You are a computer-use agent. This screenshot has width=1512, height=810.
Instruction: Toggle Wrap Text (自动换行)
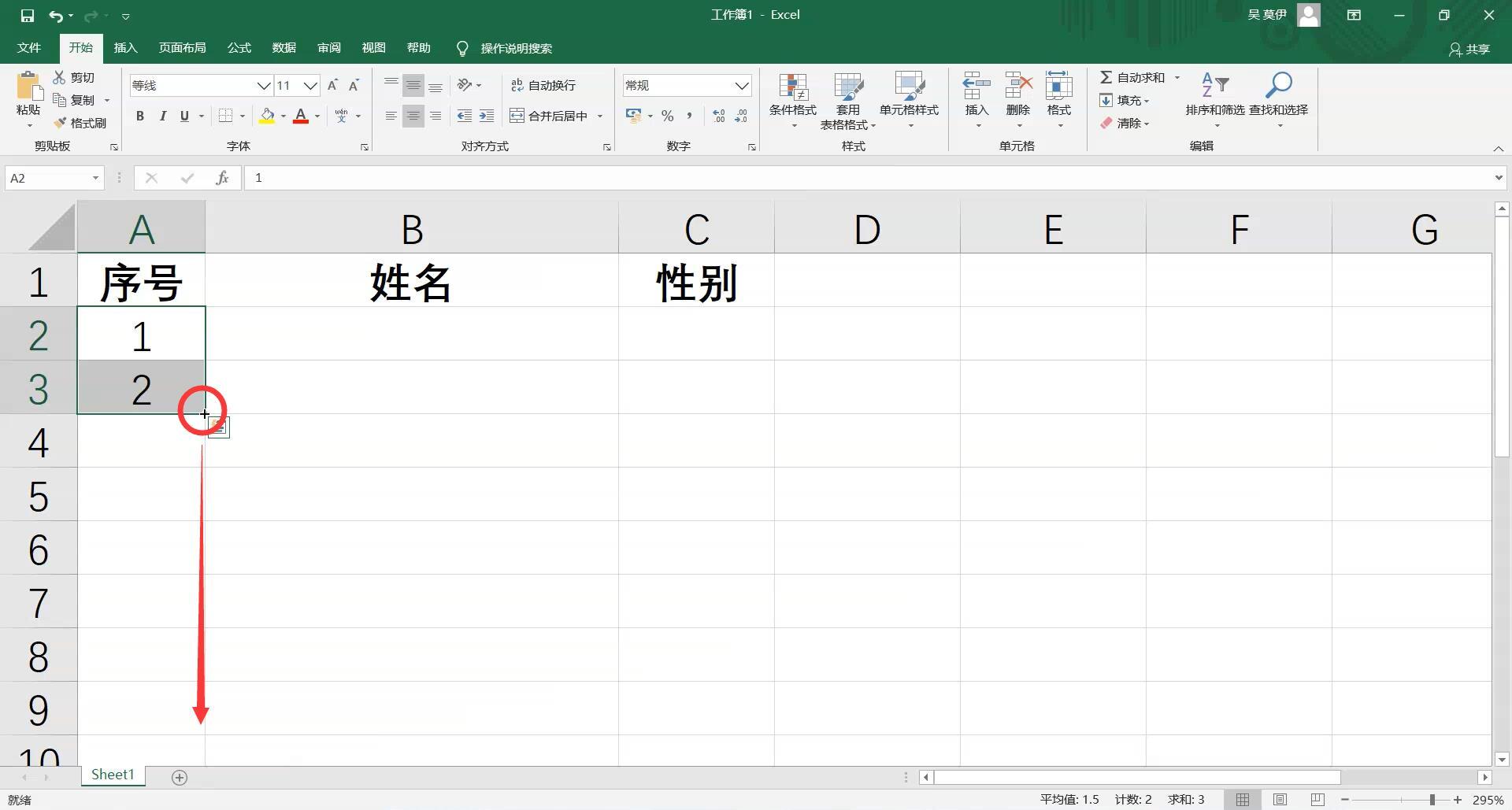544,85
